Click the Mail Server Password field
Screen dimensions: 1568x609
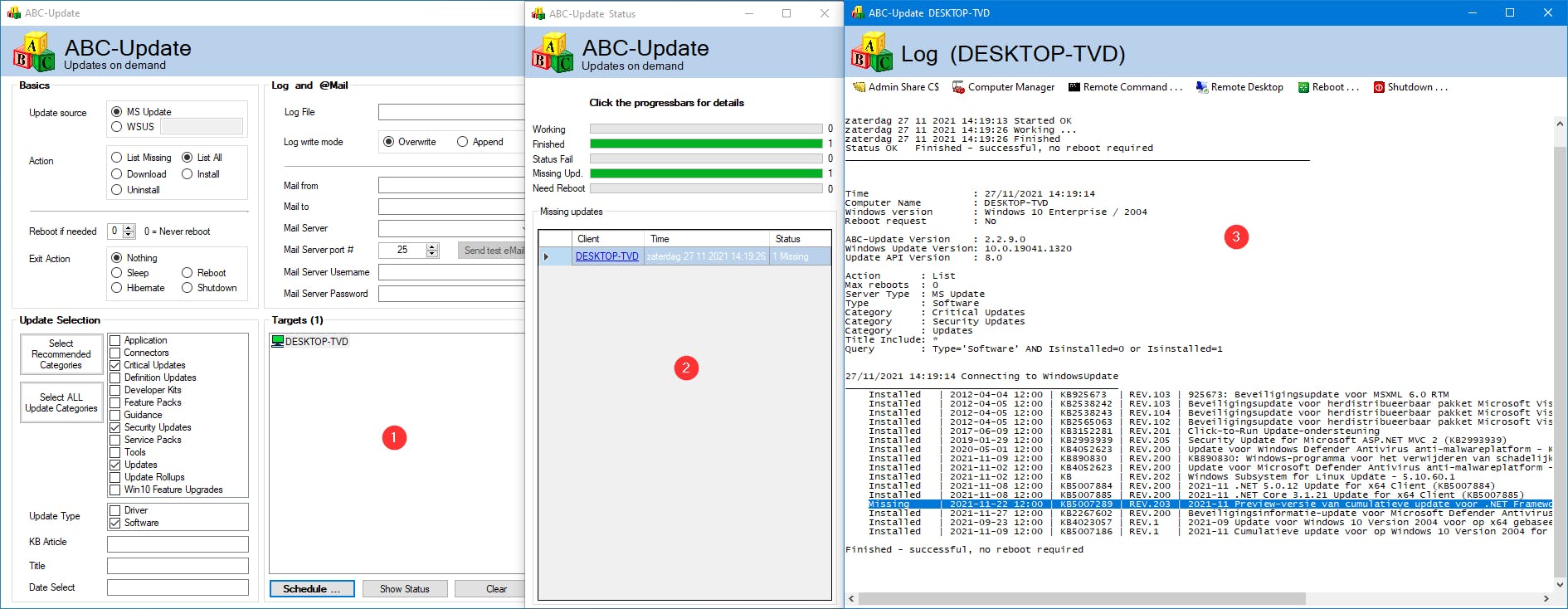click(452, 294)
